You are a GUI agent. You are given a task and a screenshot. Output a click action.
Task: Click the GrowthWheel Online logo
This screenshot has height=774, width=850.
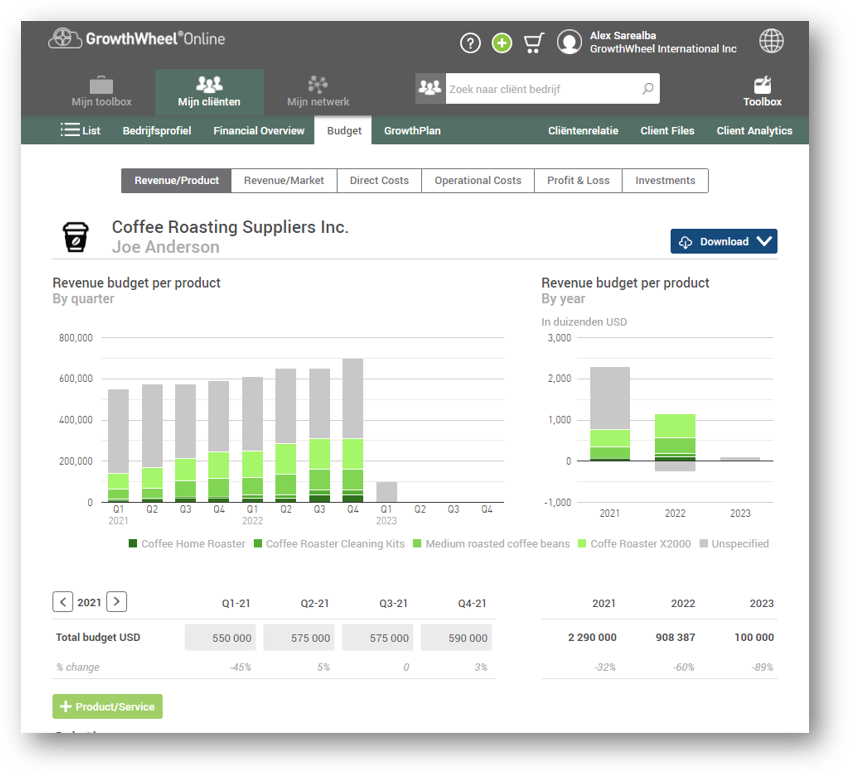tap(136, 38)
